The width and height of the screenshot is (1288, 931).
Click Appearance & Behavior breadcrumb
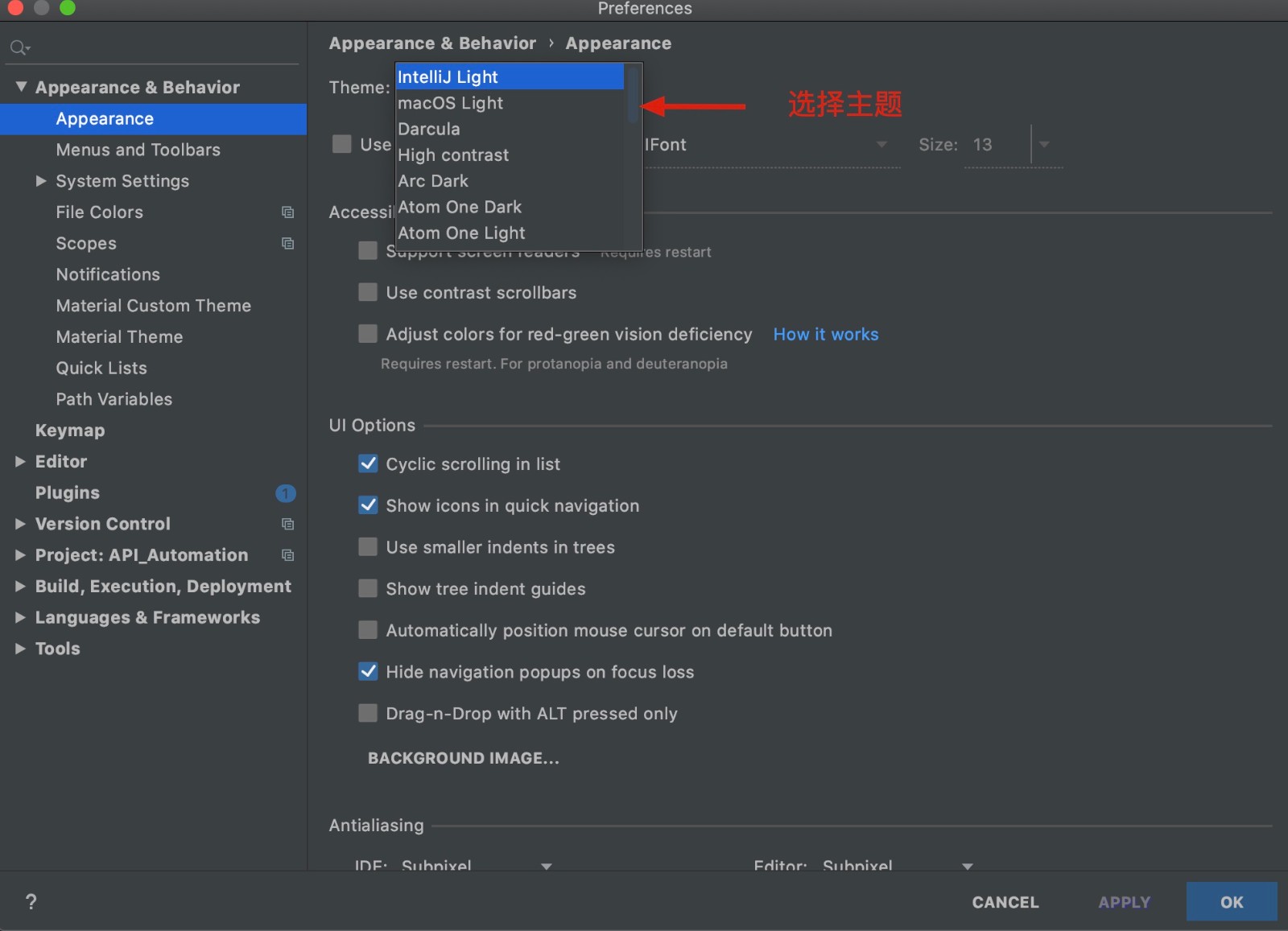tap(432, 43)
